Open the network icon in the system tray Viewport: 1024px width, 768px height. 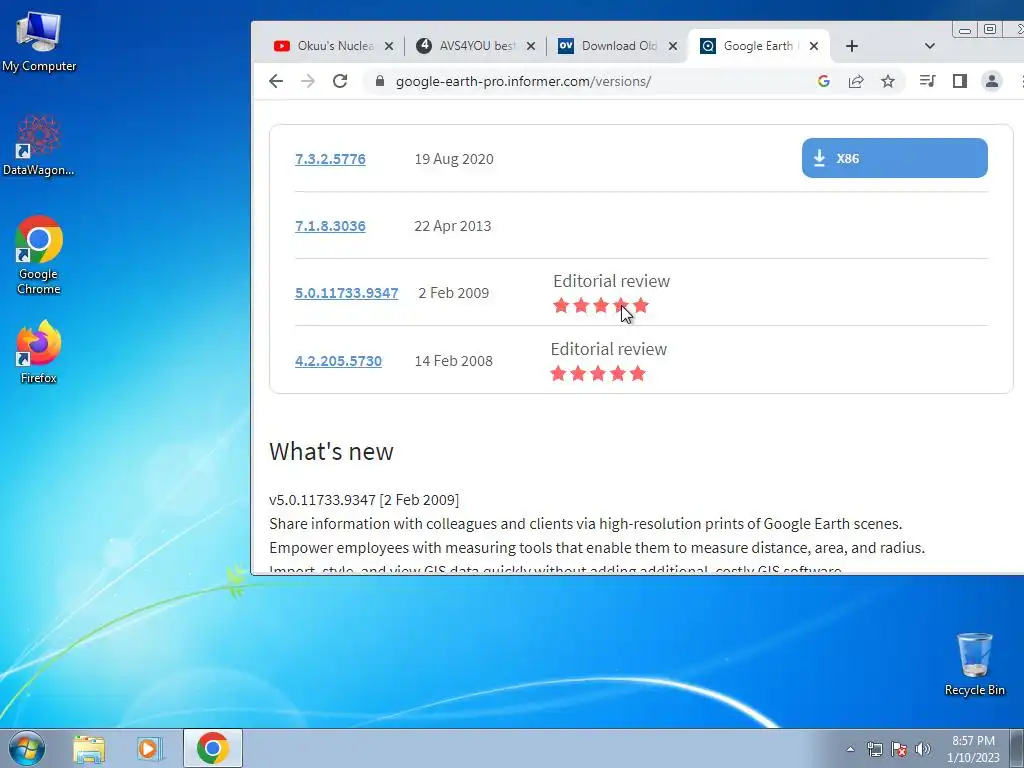coord(874,749)
